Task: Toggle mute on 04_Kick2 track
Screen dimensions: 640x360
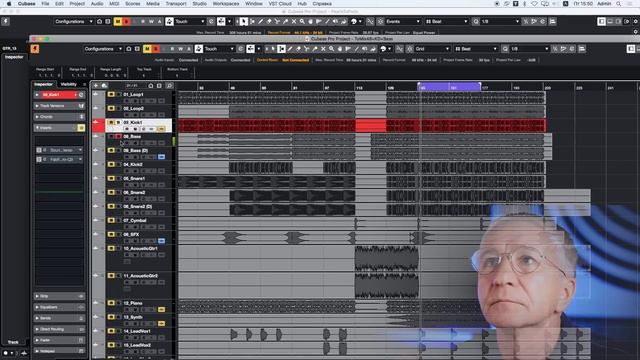Action: [x=111, y=164]
